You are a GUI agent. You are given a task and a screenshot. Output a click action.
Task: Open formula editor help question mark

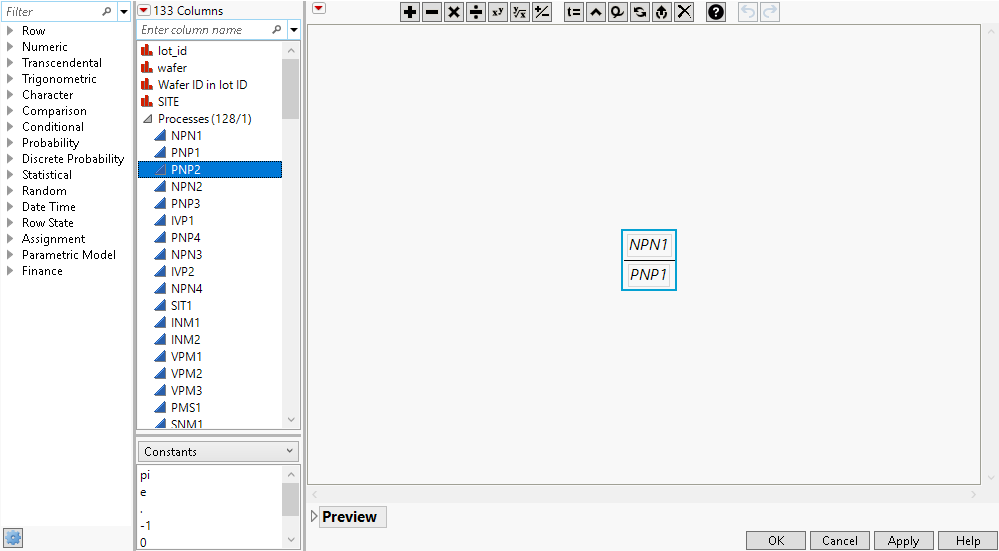pos(716,12)
